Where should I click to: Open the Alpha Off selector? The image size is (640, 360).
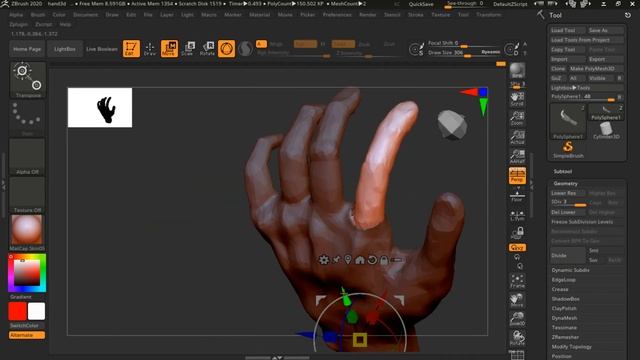click(x=27, y=157)
